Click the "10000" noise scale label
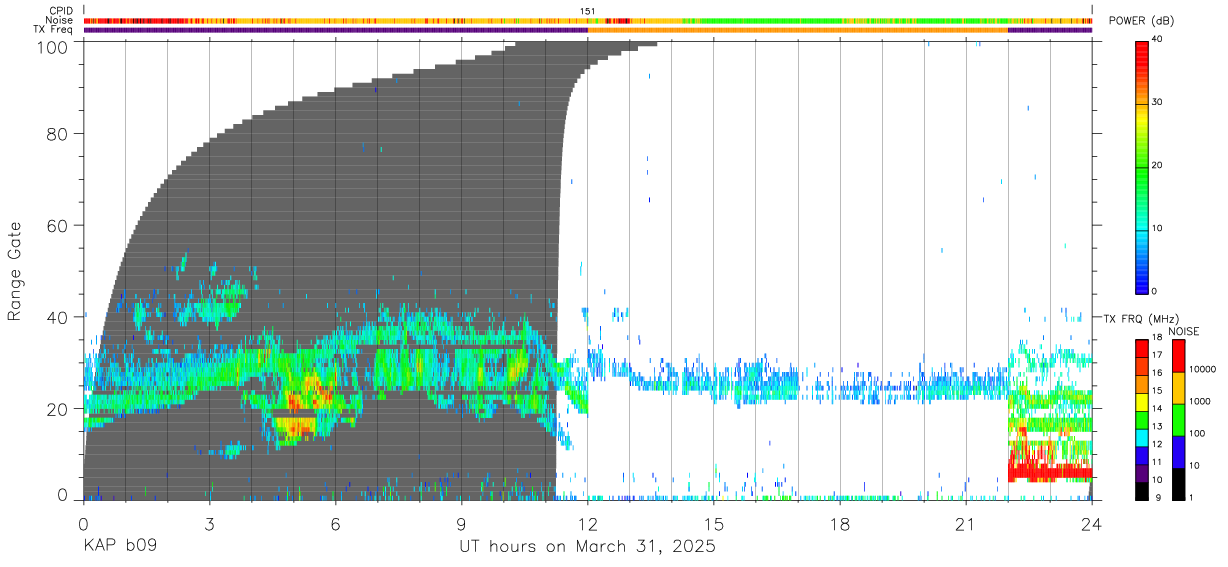Screen dimensions: 1228x567 pos(1202,369)
